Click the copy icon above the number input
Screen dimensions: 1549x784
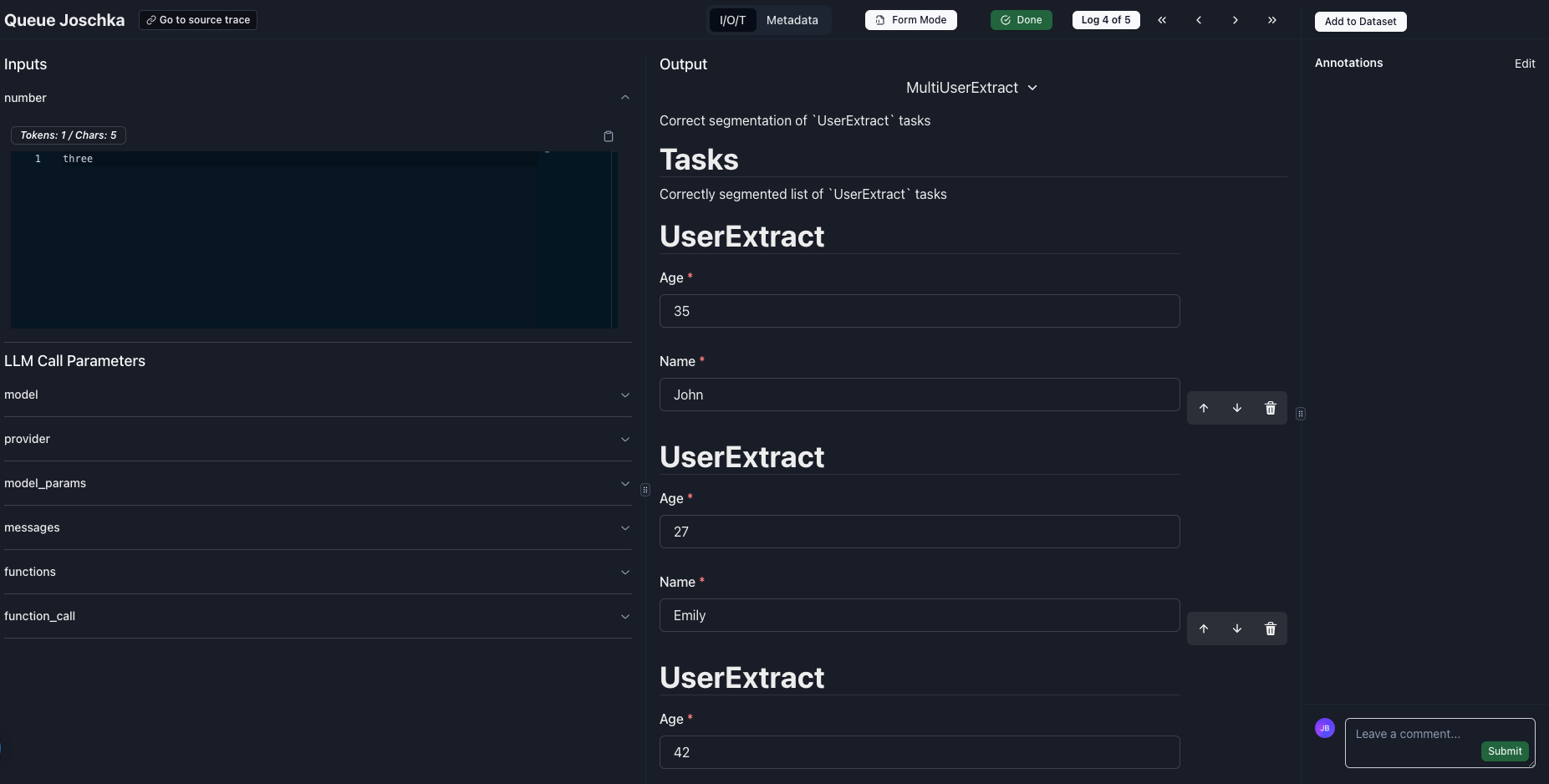pyautogui.click(x=608, y=136)
